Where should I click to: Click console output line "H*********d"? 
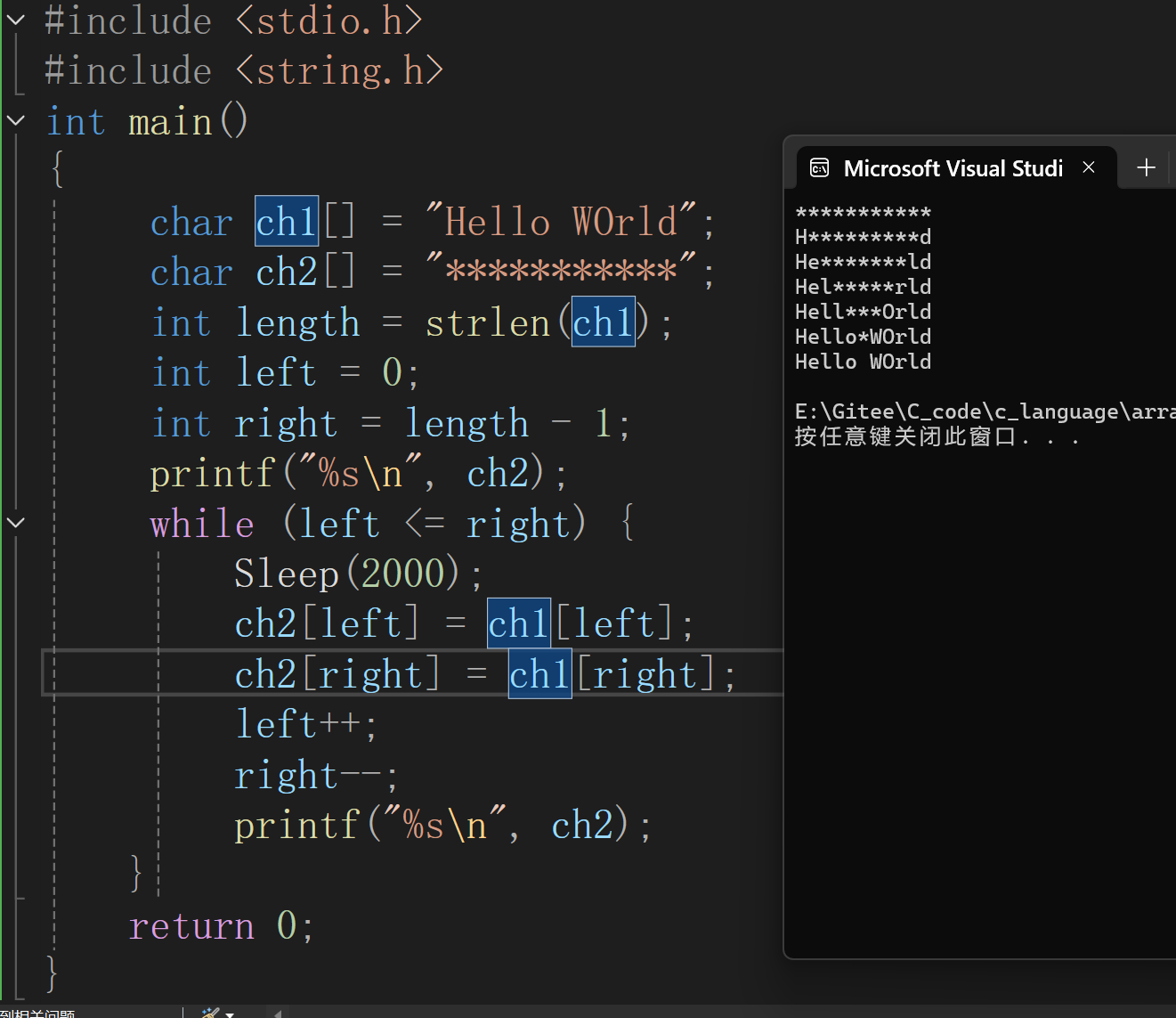(863, 237)
